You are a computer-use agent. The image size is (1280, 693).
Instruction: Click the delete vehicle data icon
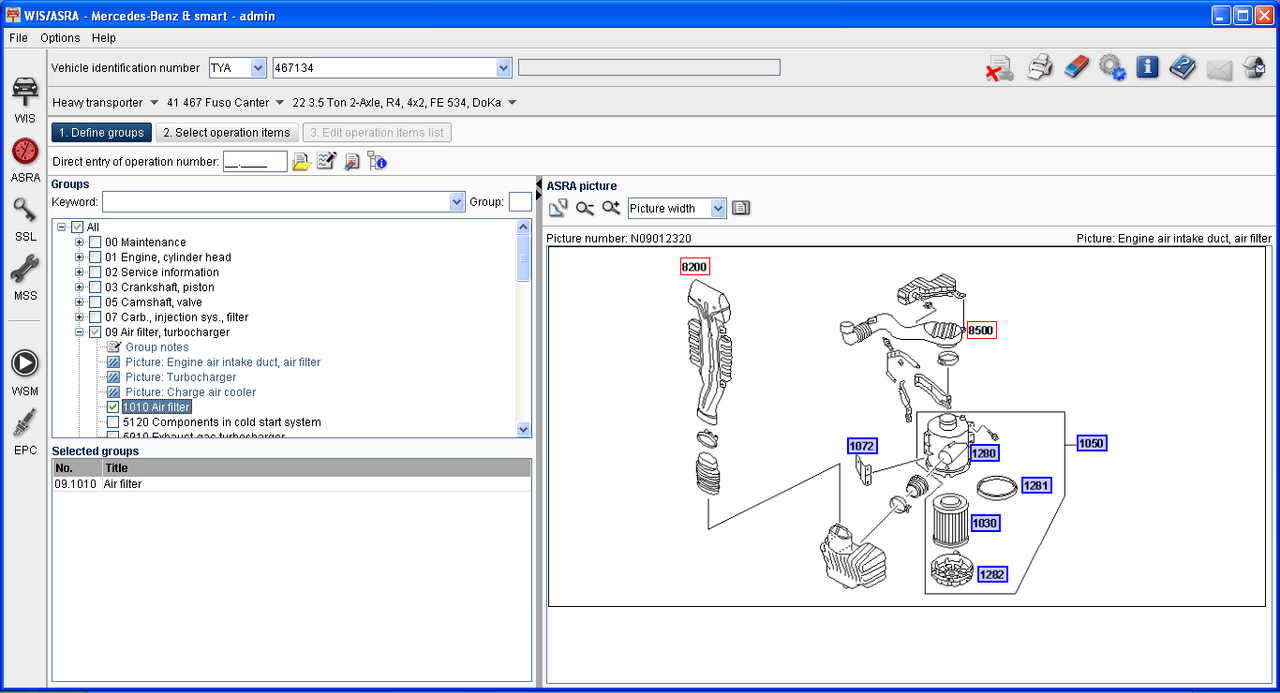999,68
